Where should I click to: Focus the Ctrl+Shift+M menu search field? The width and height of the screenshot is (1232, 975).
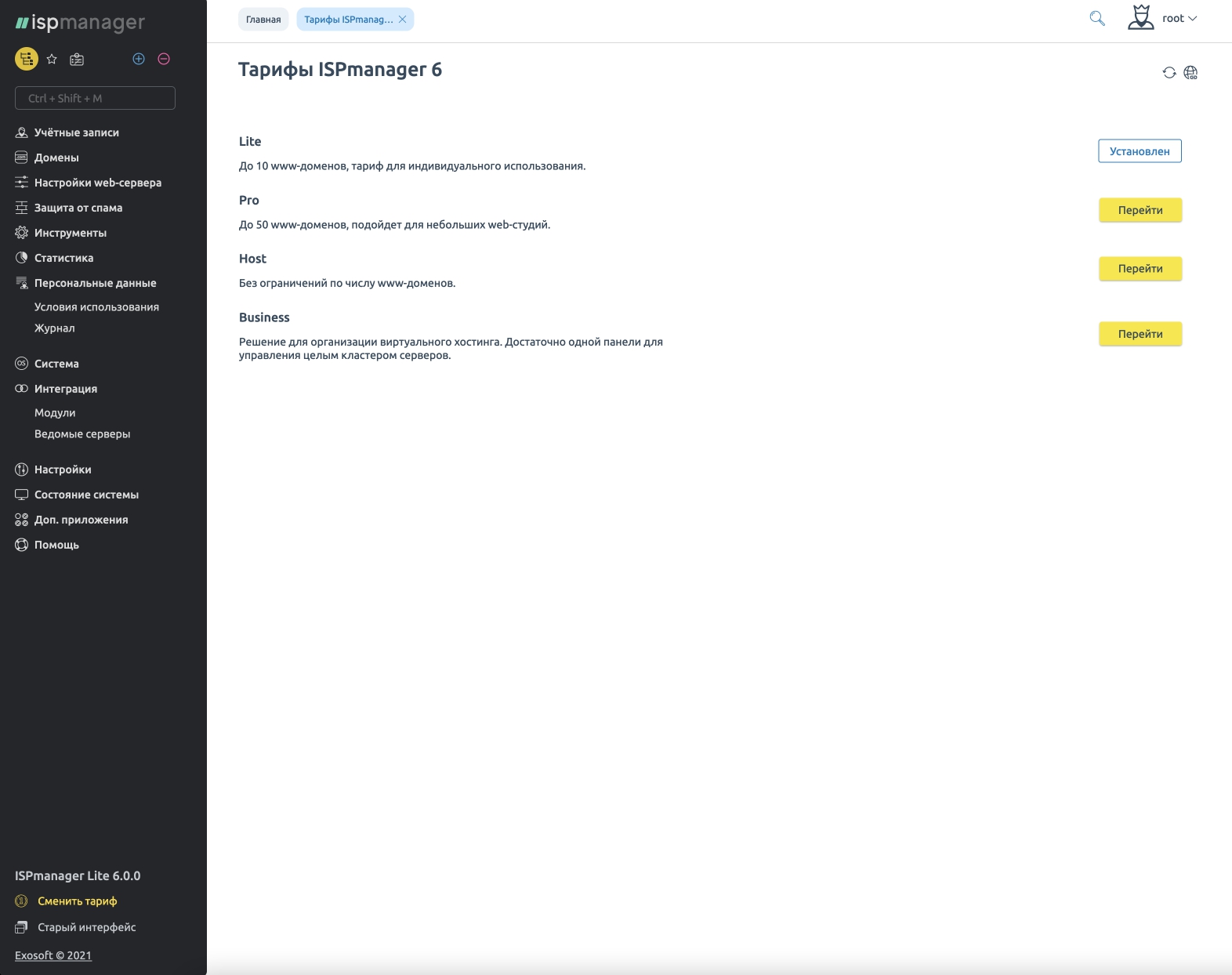[x=95, y=98]
